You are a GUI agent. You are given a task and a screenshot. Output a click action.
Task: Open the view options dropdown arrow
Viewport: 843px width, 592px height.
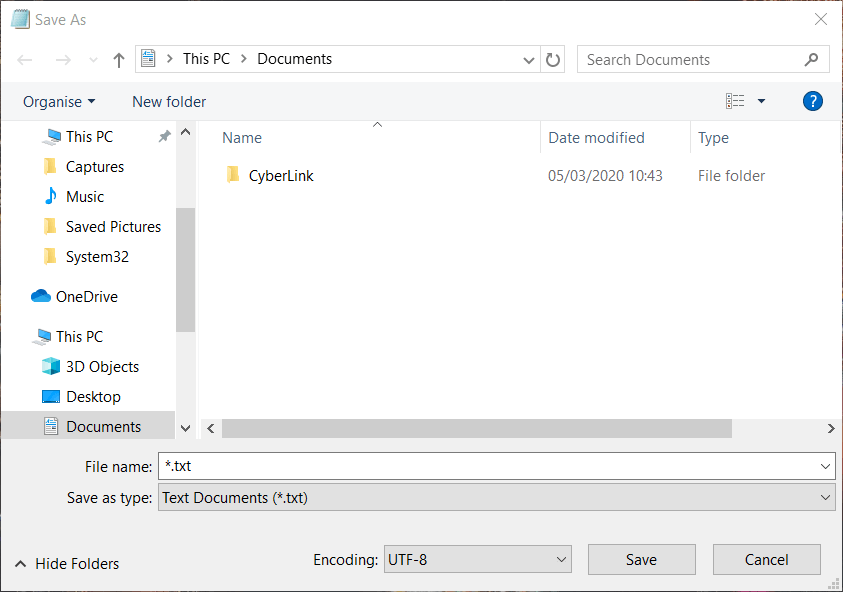[x=761, y=101]
